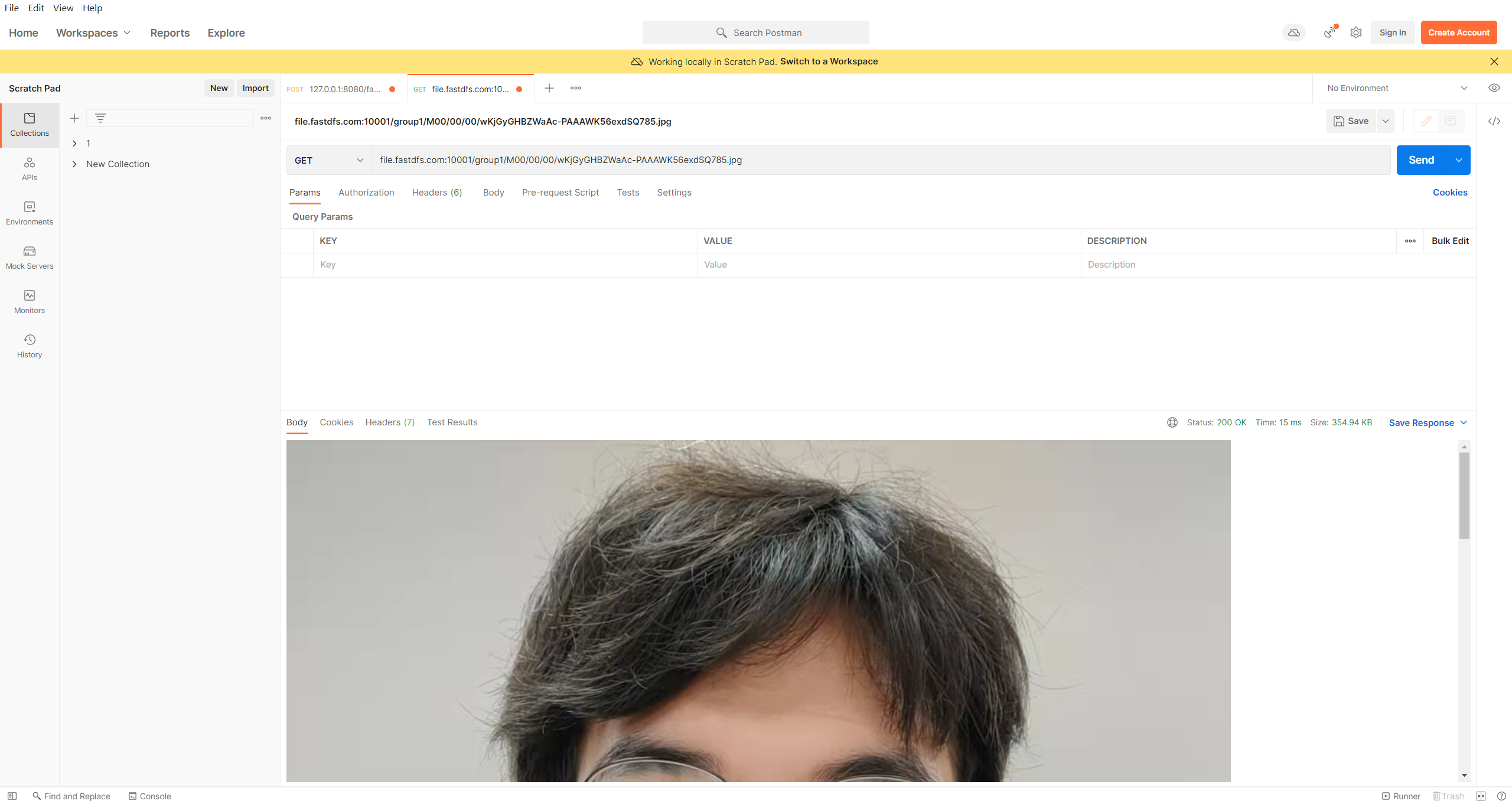Screen dimensions: 1512x804
Task: Open the Mock Servers sidebar panel
Action: (x=30, y=258)
